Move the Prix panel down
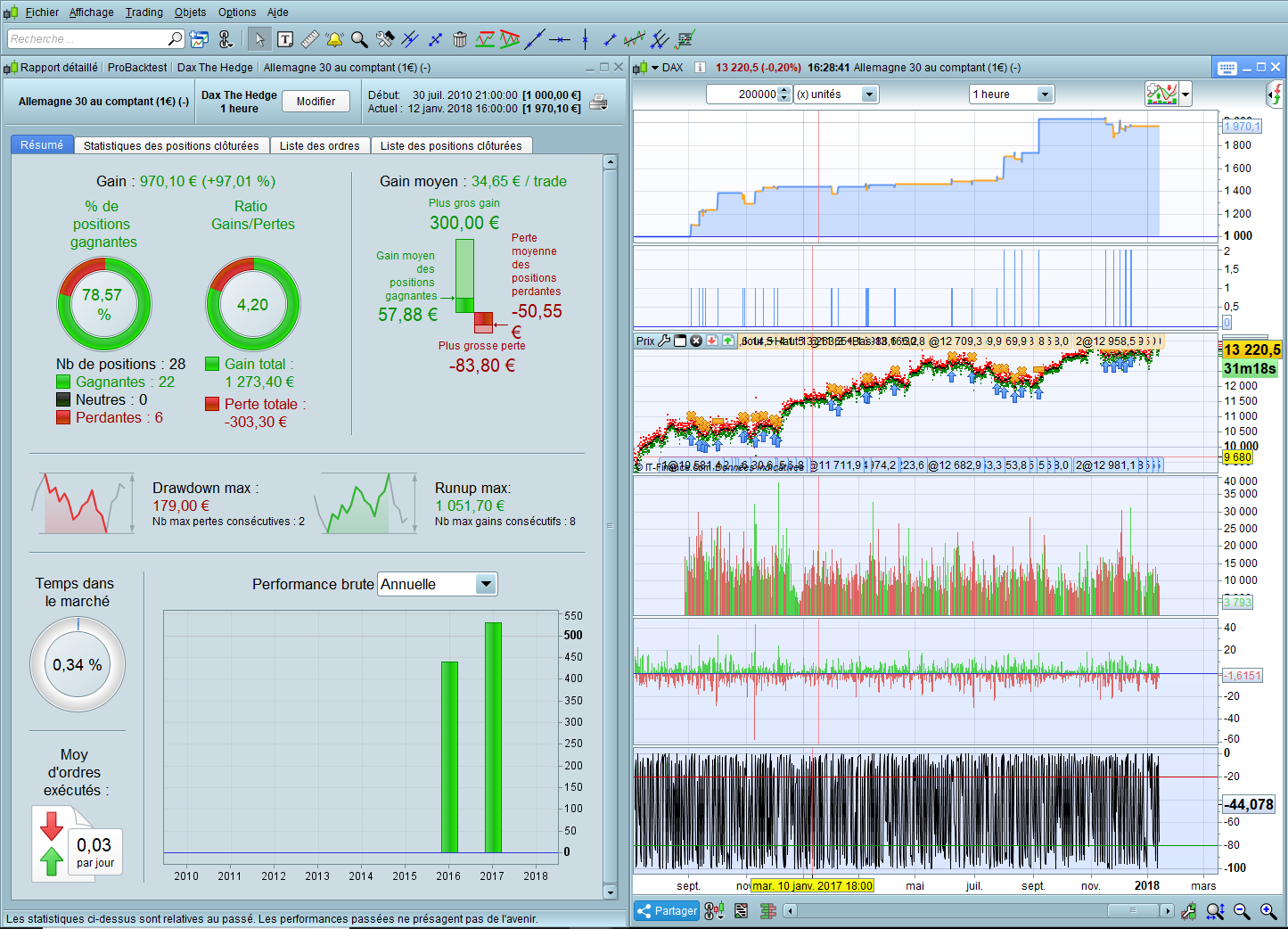Image resolution: width=1288 pixels, height=929 pixels. [x=712, y=341]
